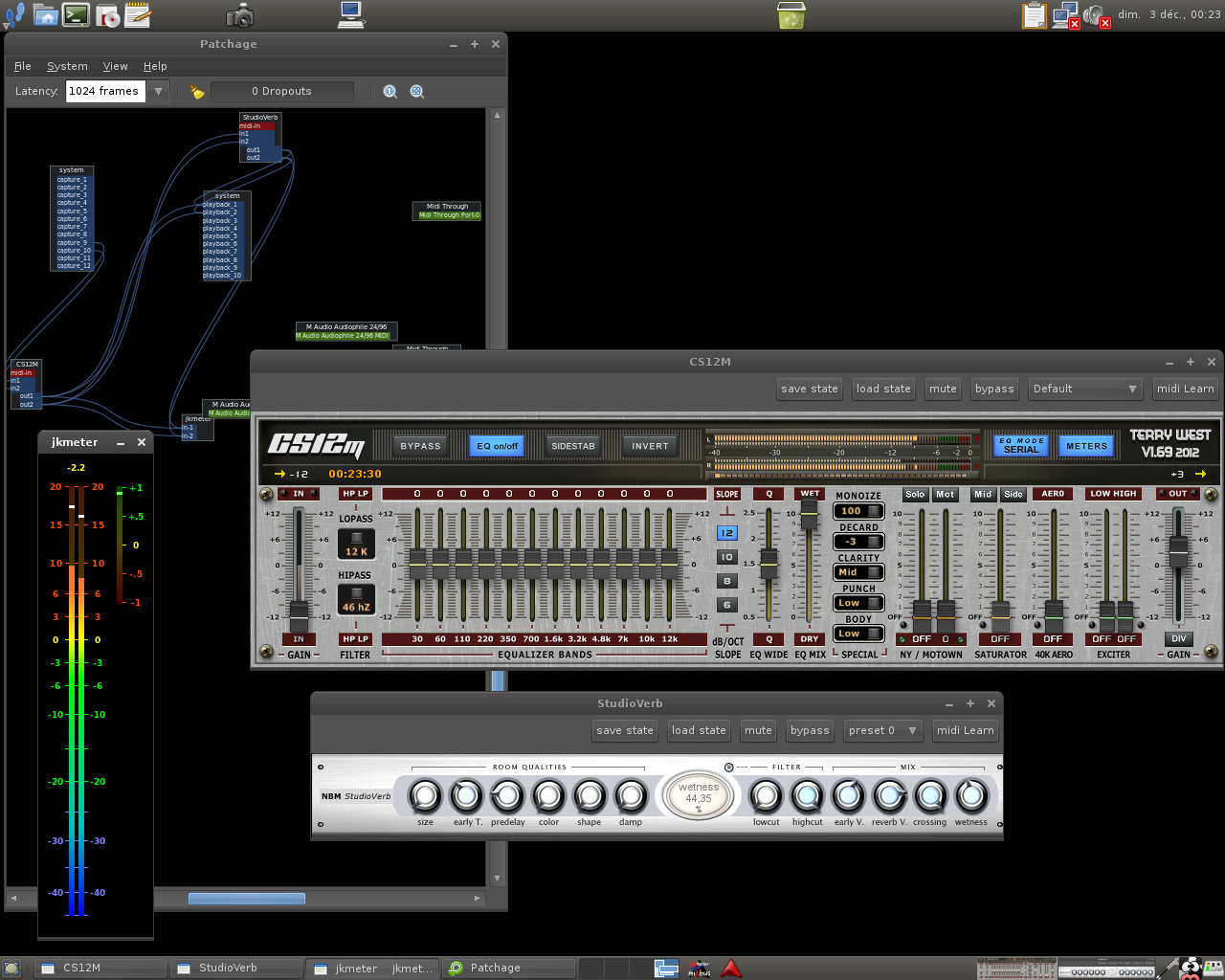The height and width of the screenshot is (980, 1225).
Task: Launch the screenshot camera icon
Action: point(239,15)
